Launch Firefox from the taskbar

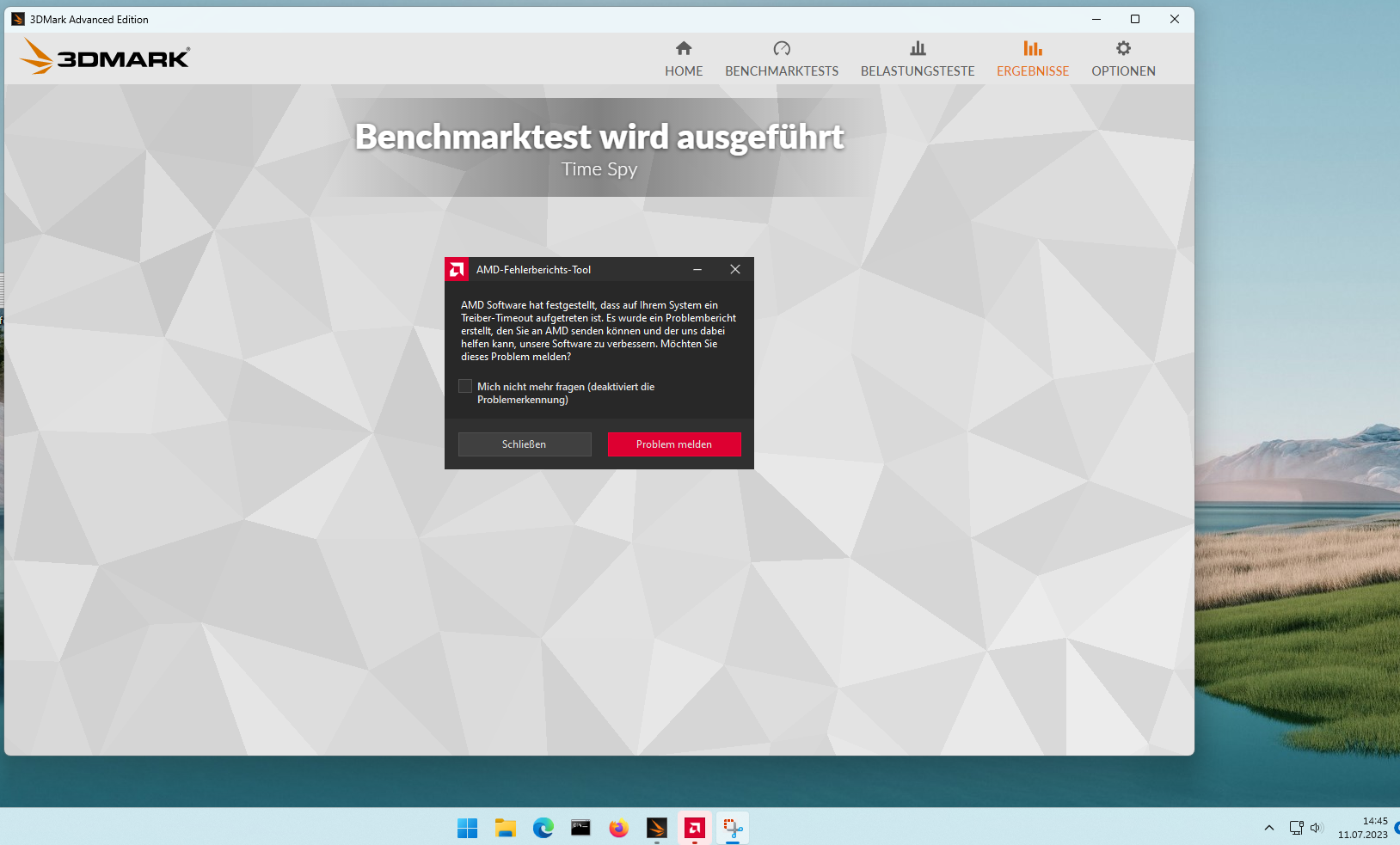[x=619, y=828]
